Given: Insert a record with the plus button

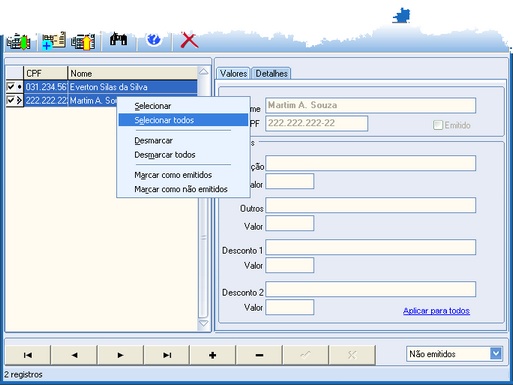Looking at the screenshot, I should (213, 355).
